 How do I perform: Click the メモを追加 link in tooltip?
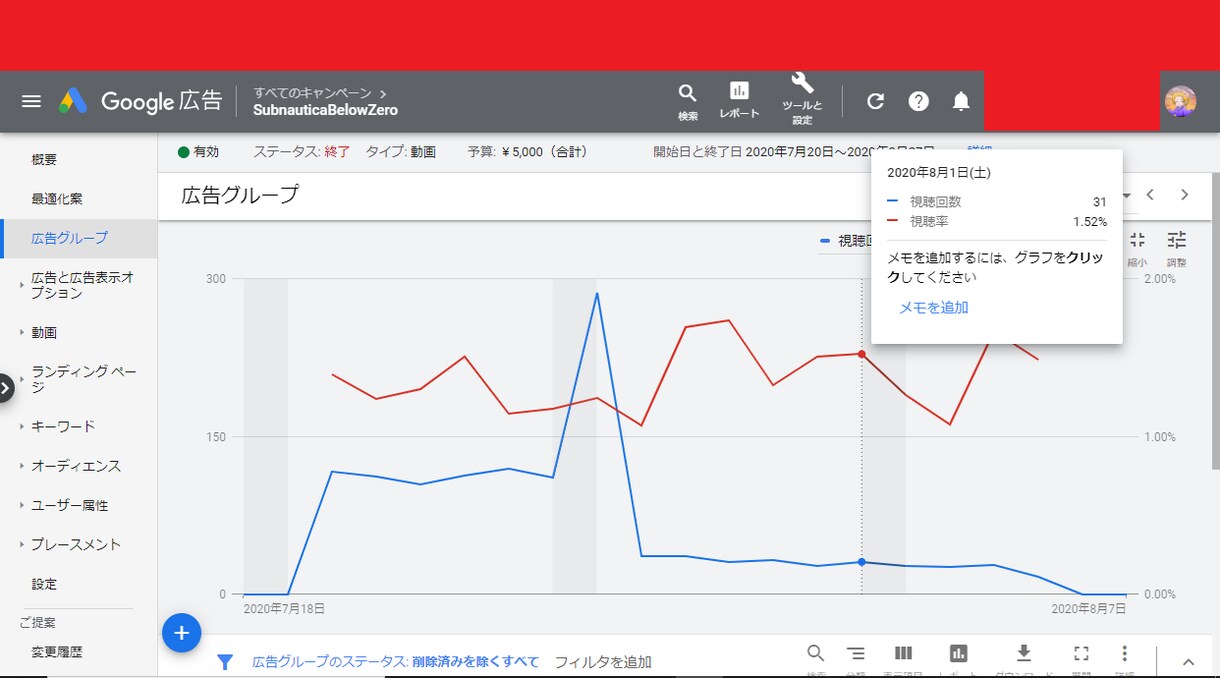[934, 308]
